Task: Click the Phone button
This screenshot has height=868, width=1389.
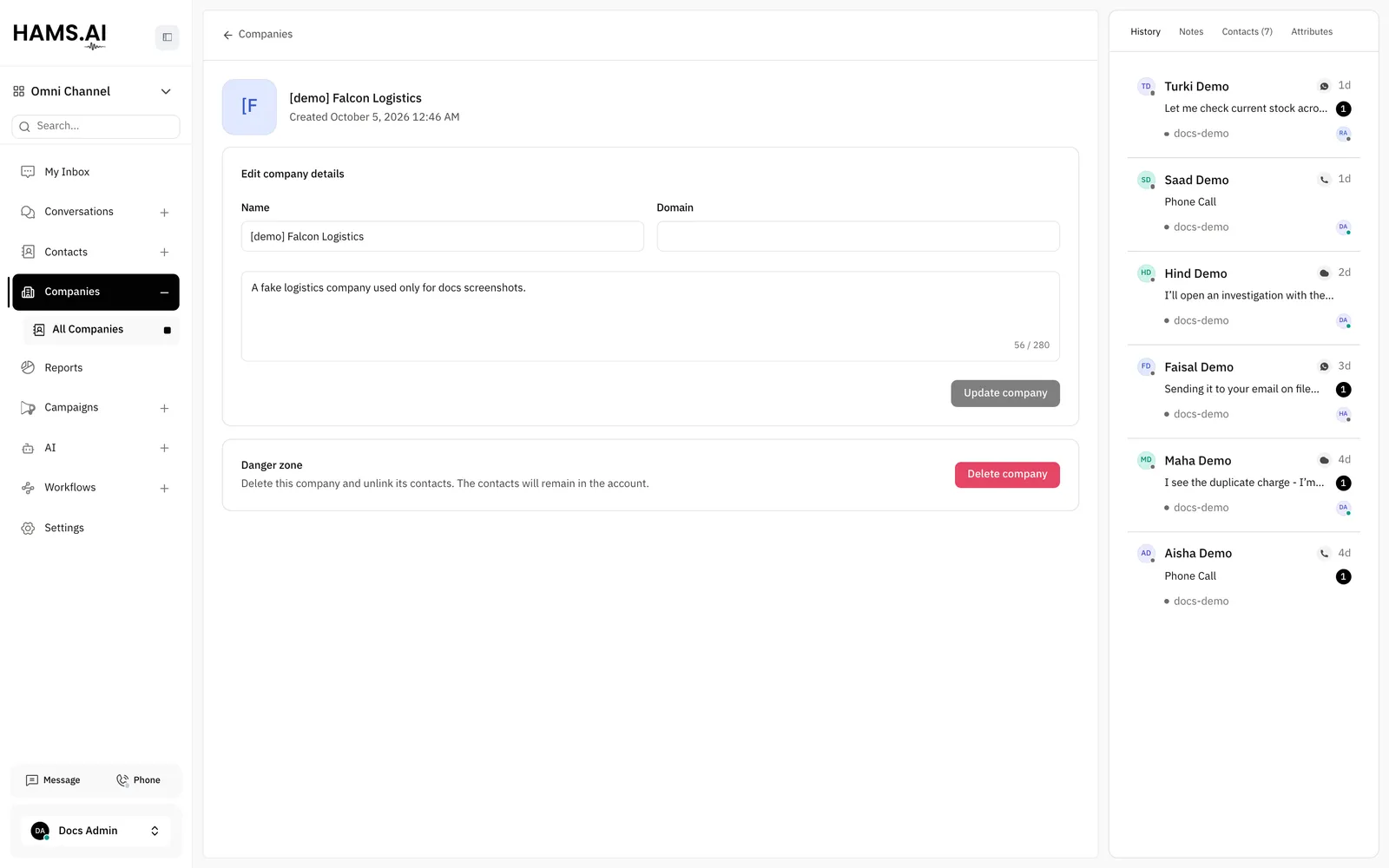Action: [139, 780]
